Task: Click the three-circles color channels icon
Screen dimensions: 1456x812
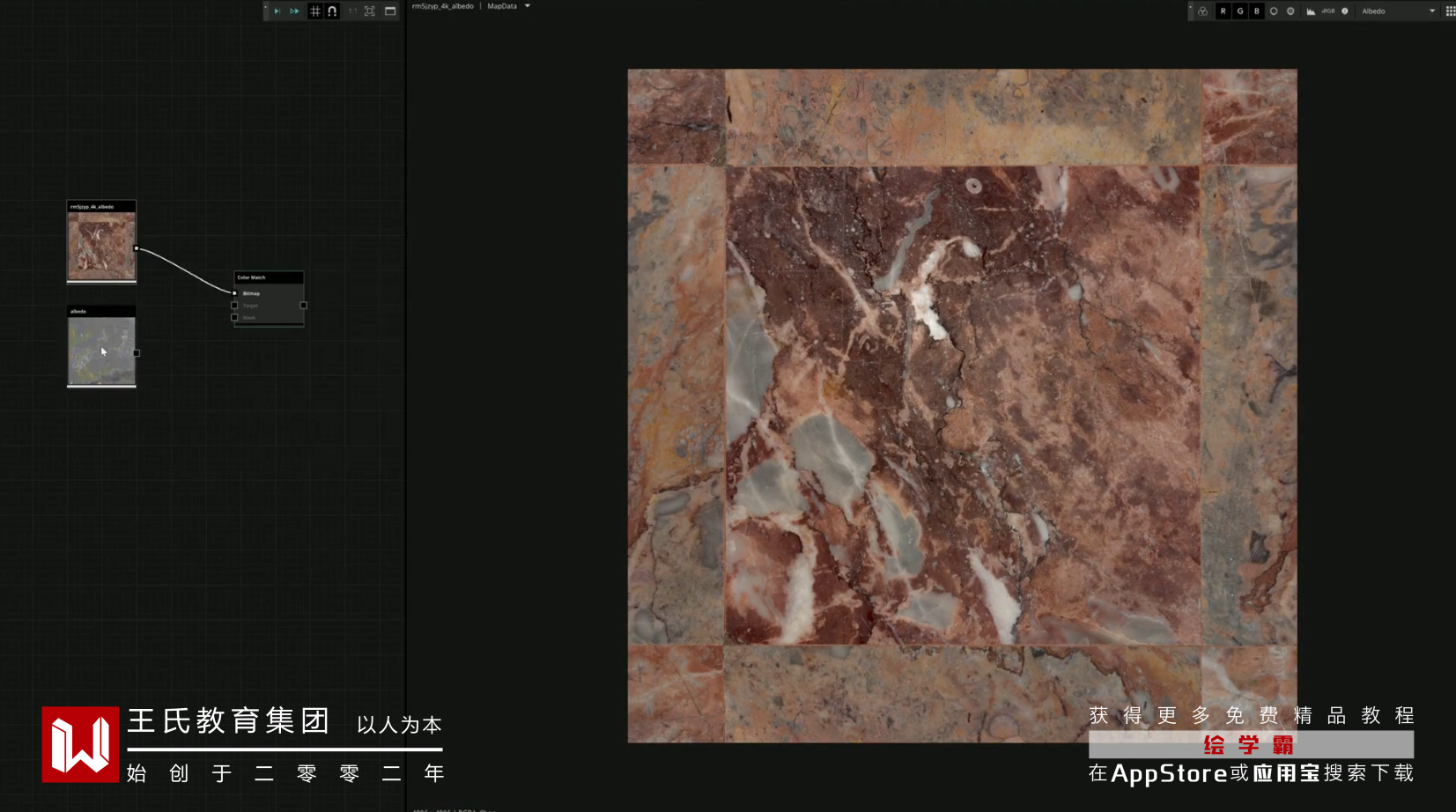Action: click(x=1202, y=11)
